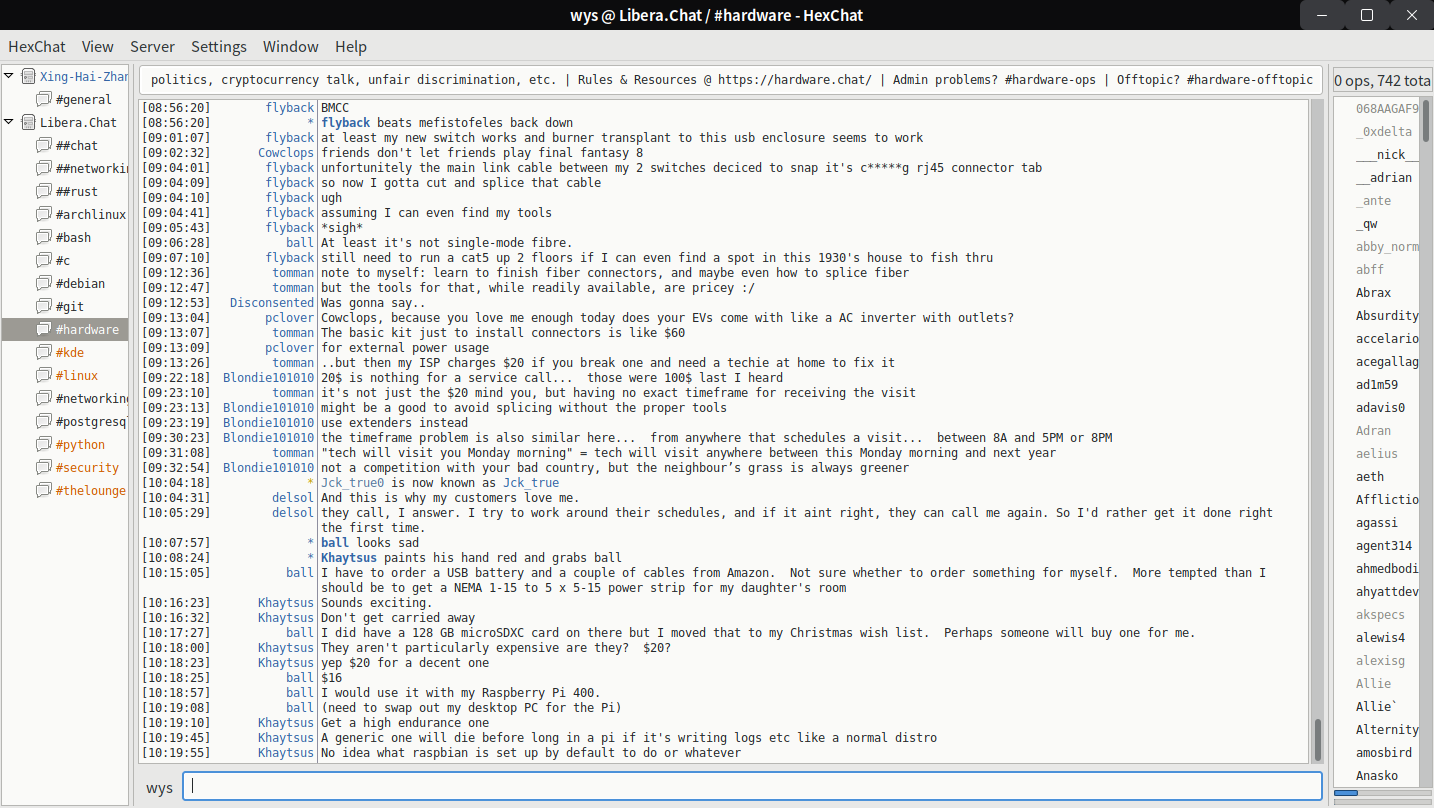This screenshot has width=1434, height=808.
Task: Click the Jck_true nickname in the rename notice
Action: [530, 483]
